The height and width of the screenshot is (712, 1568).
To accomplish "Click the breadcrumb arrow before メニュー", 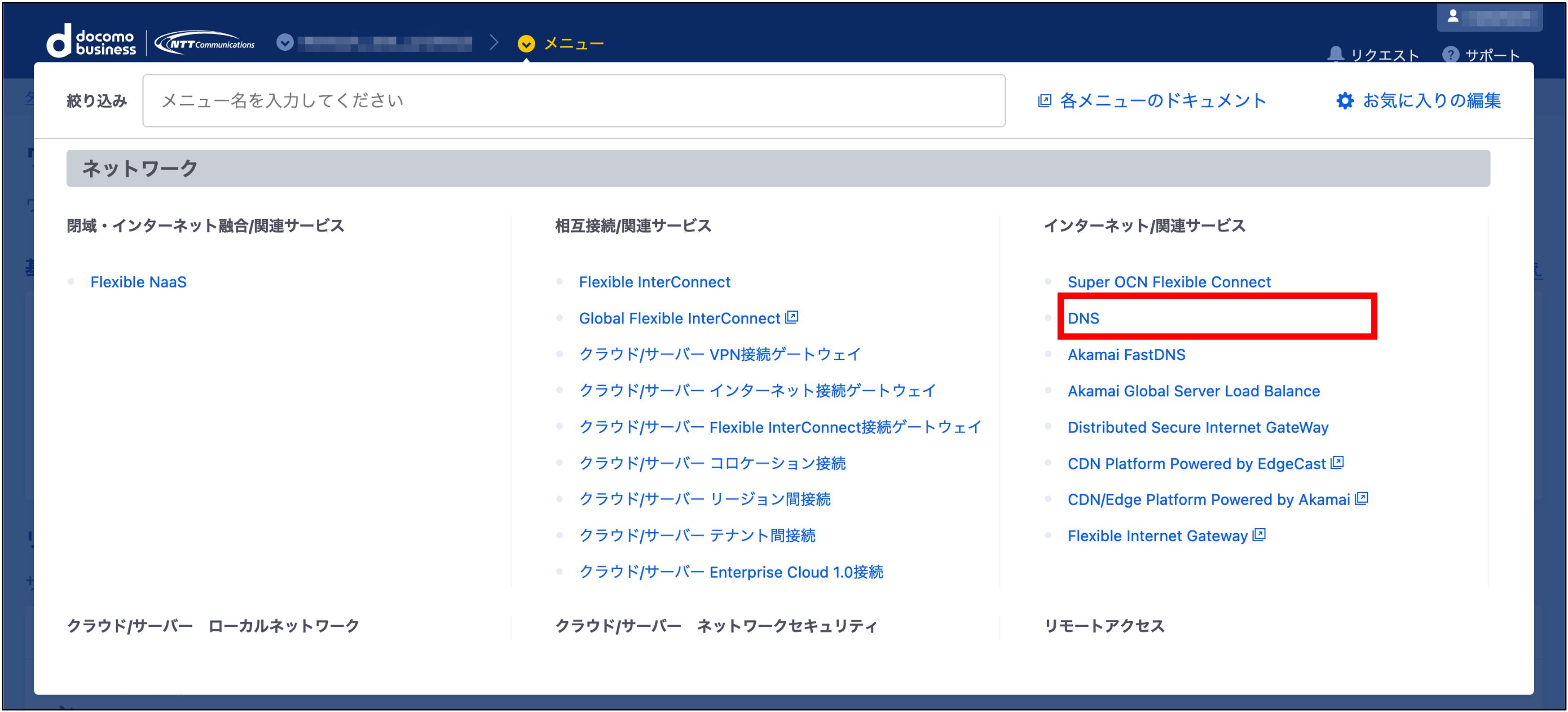I will point(493,43).
